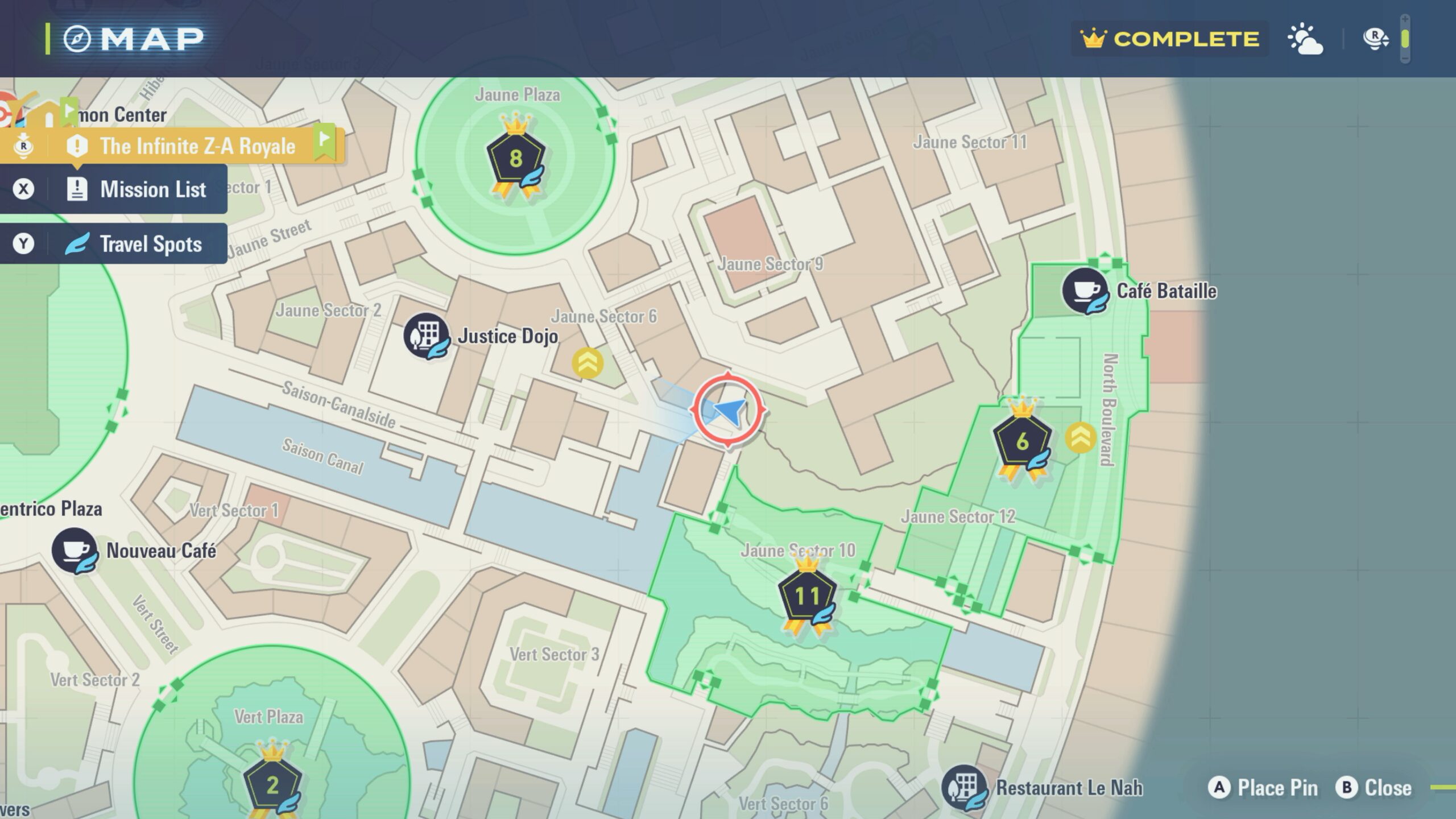
Task: Toggle the COMPLETE crown indicator
Action: [1170, 39]
